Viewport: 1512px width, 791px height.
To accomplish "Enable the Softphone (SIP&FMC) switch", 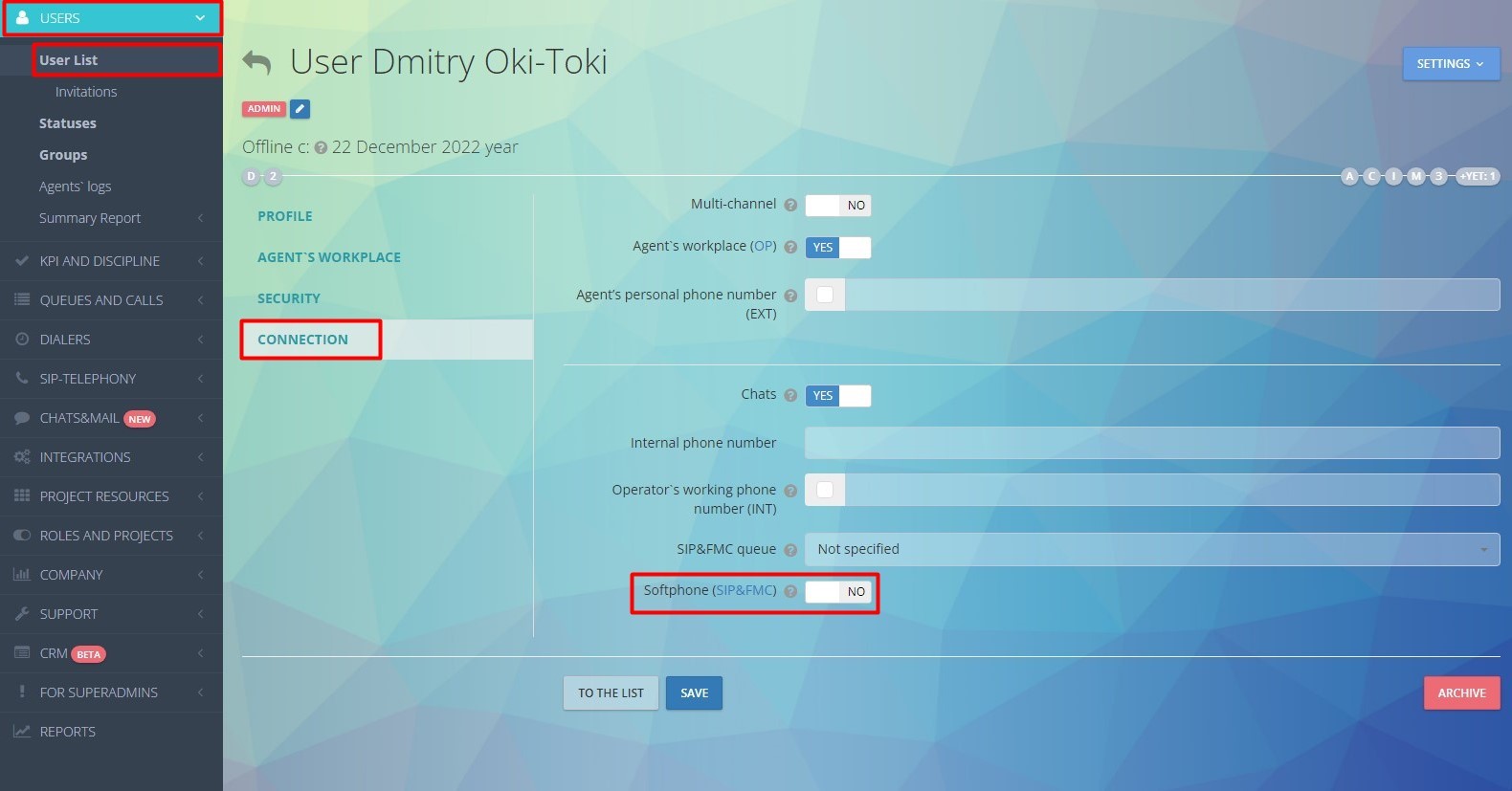I will (837, 592).
